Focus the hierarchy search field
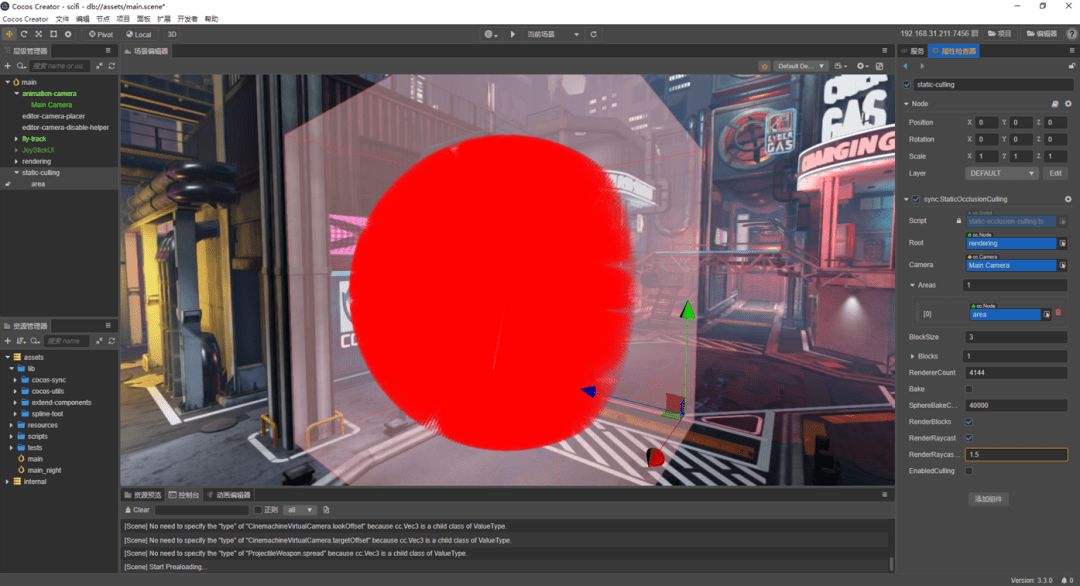 [x=59, y=66]
